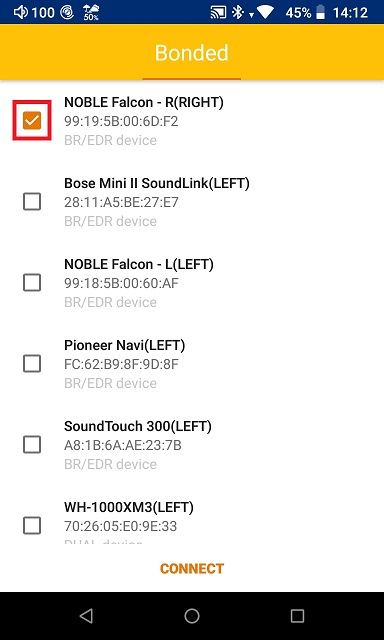The image size is (384, 640).
Task: Check the SoundTouch 300 checkbox
Action: pos(32,444)
